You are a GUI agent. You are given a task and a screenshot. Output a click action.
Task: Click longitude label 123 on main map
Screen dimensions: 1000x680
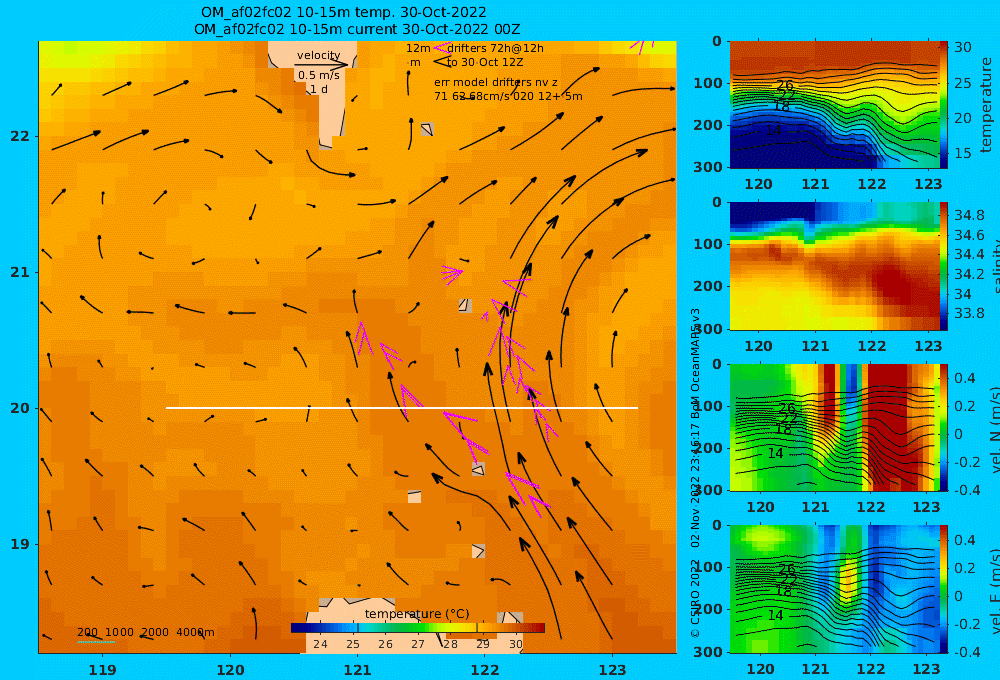tap(613, 670)
